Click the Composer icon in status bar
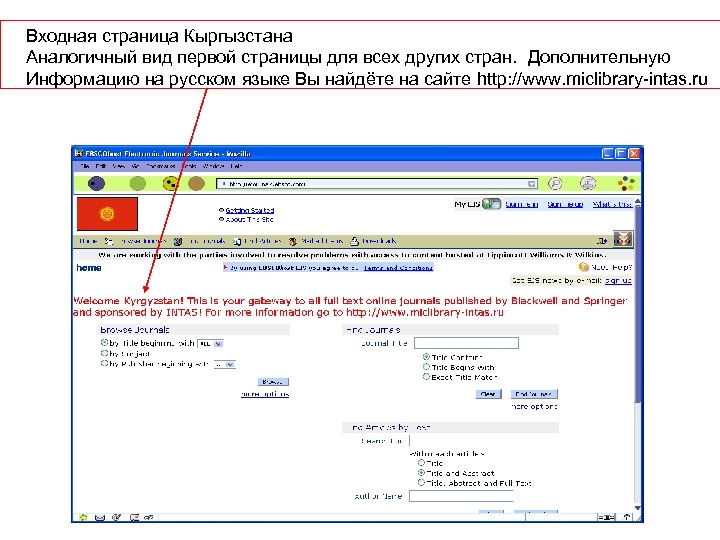 (117, 518)
